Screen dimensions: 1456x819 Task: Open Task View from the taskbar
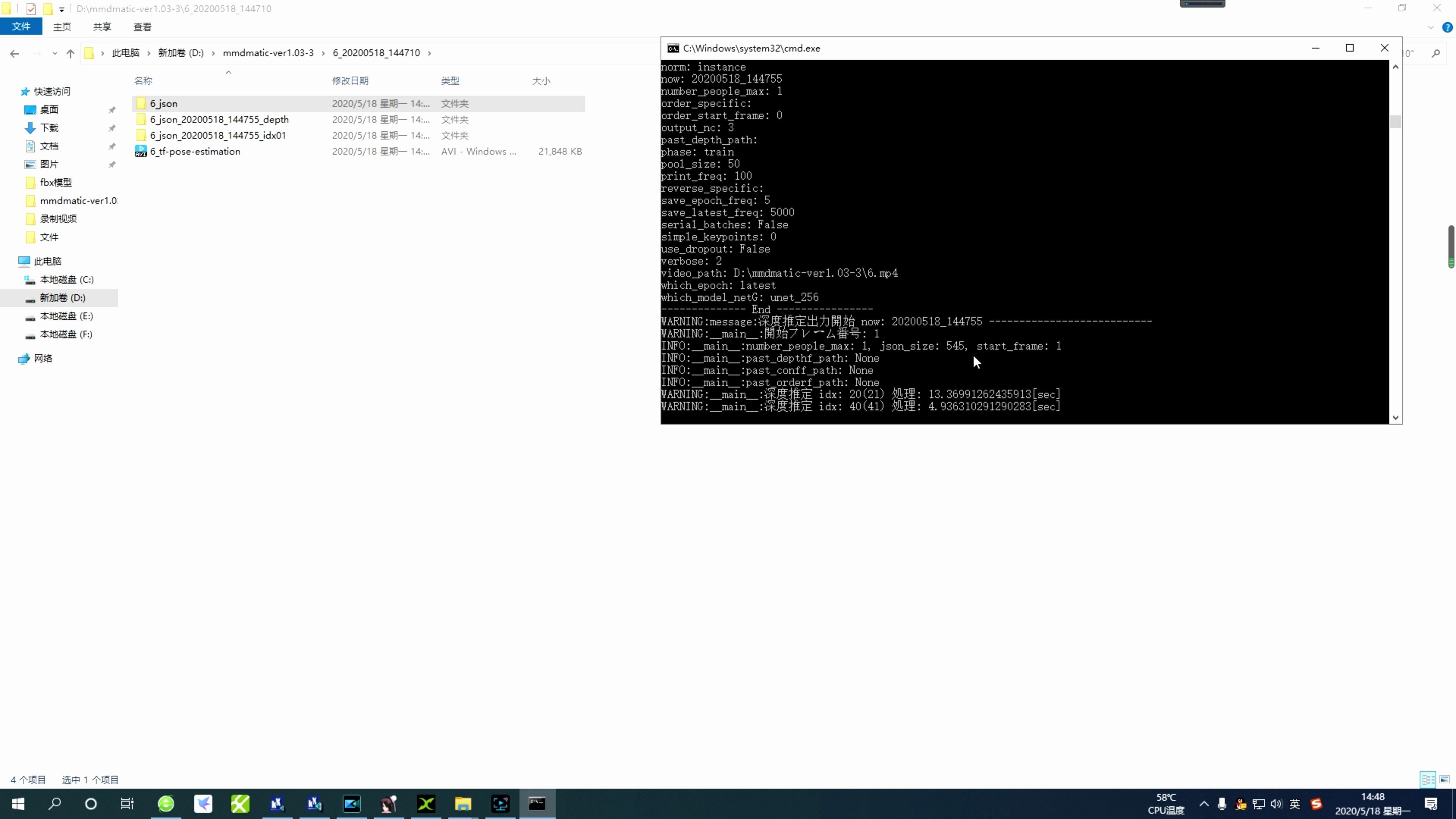(x=127, y=804)
